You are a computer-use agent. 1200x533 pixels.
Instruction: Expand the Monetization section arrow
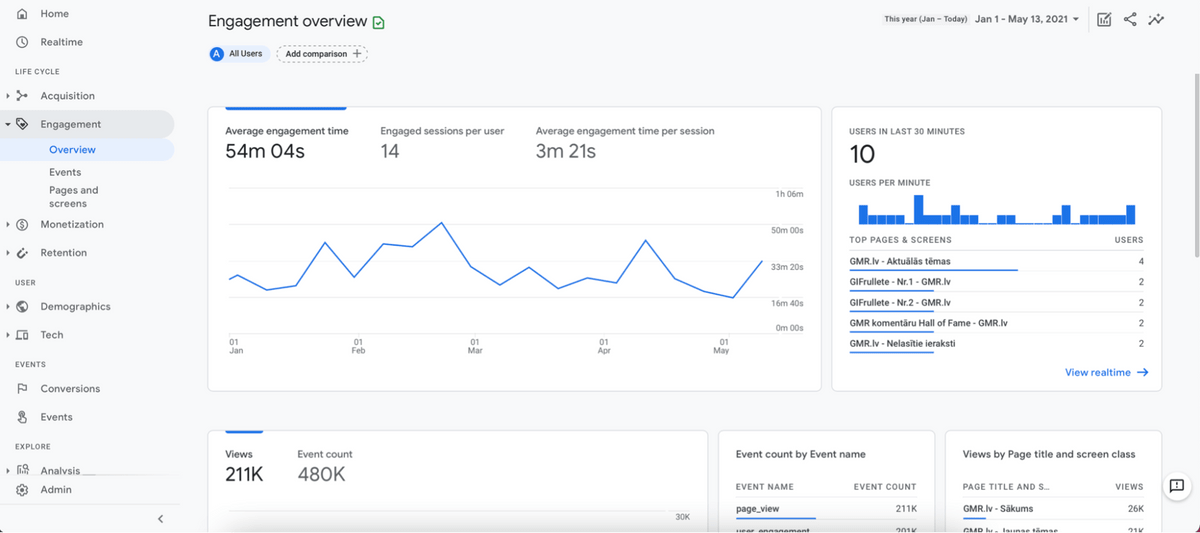click(x=8, y=225)
